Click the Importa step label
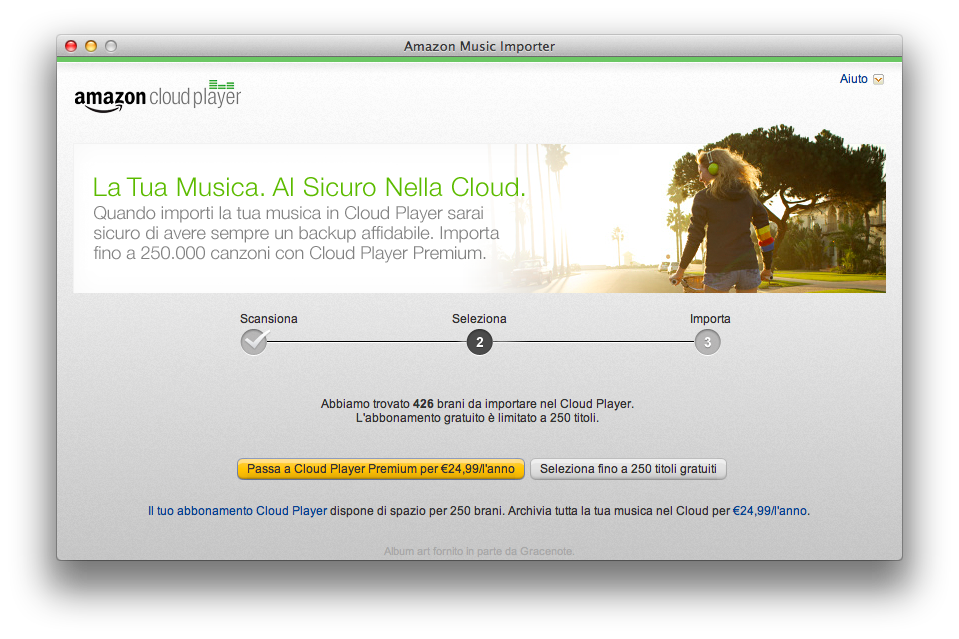 (710, 319)
